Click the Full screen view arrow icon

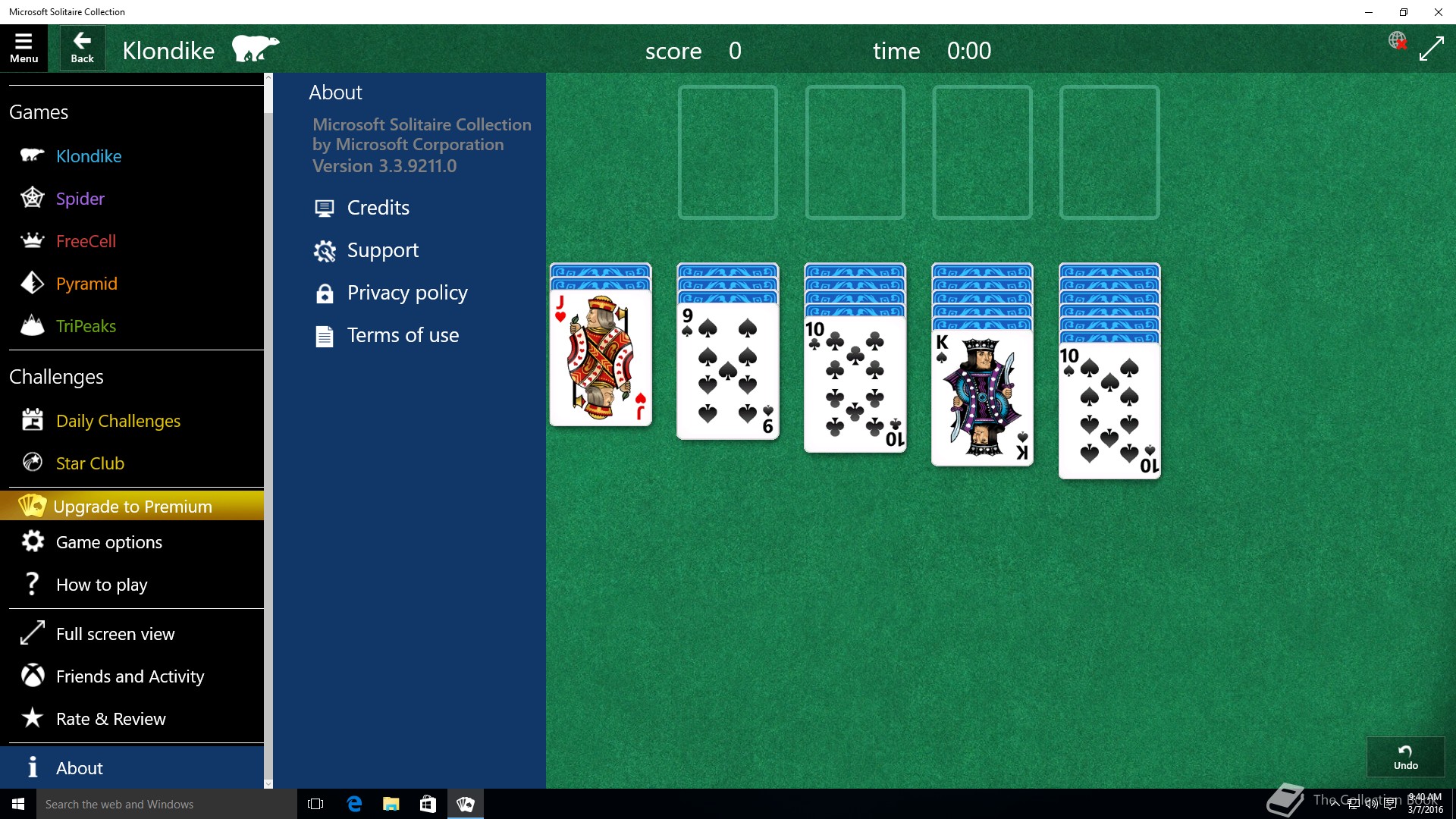(x=32, y=632)
